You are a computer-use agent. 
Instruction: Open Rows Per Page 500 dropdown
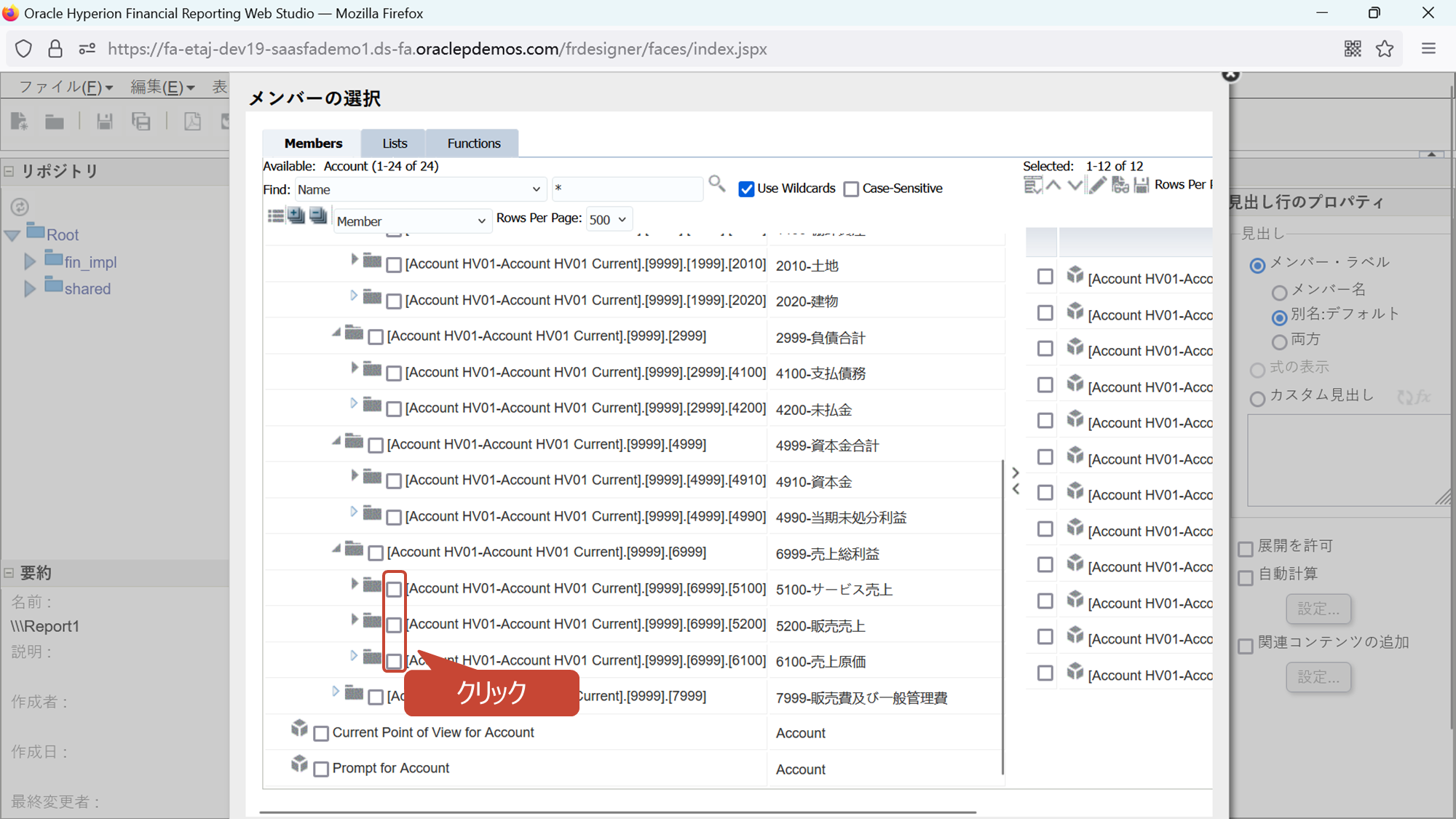point(609,220)
